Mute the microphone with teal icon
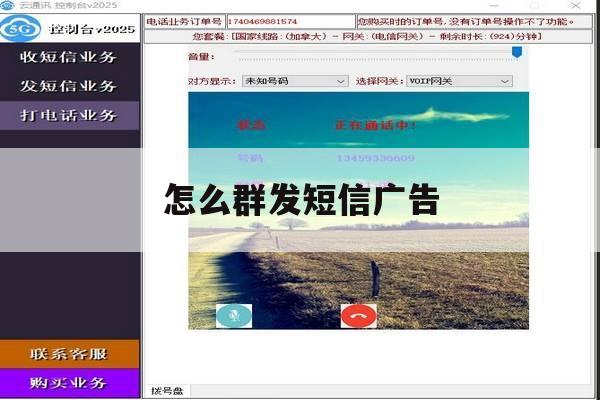The width and height of the screenshot is (600, 400). [x=234, y=316]
